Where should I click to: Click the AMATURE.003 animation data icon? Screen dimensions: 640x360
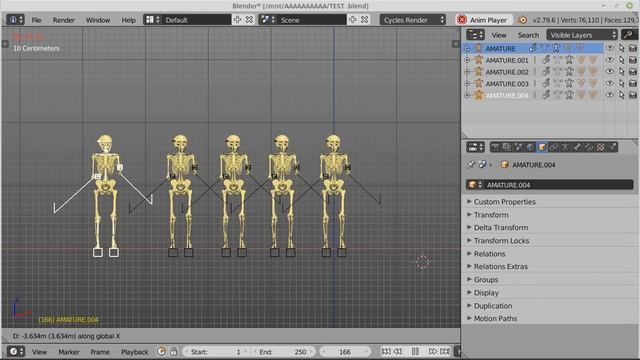546,84
